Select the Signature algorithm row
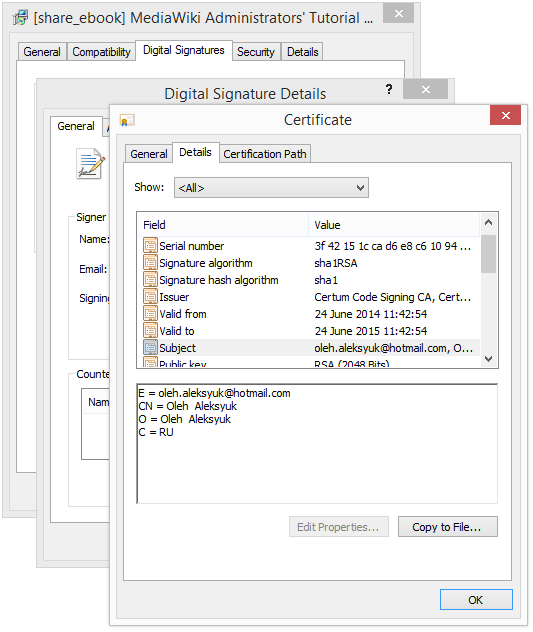Viewport: 533px width, 632px height. (x=308, y=263)
